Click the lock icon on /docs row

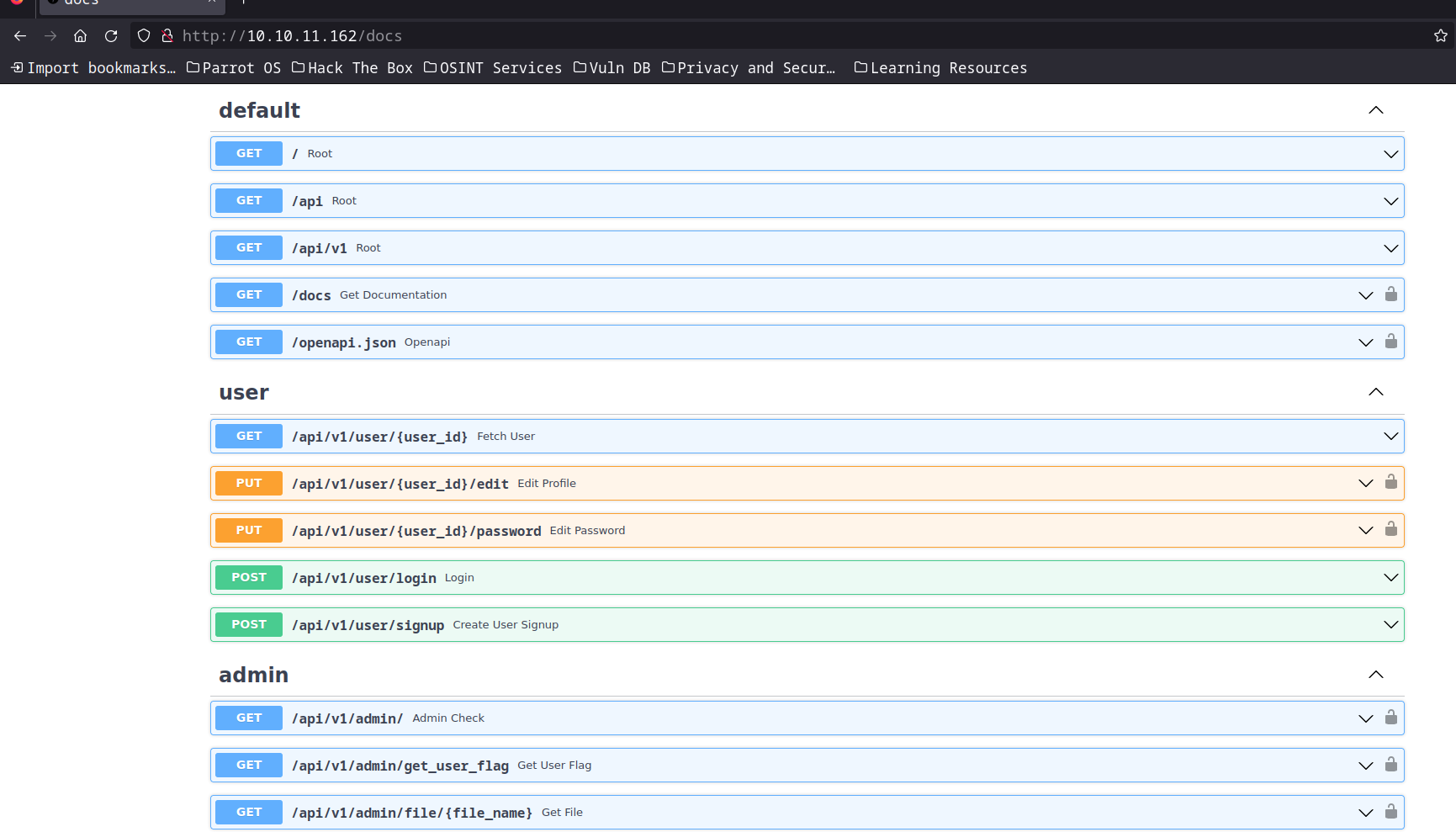(1391, 294)
